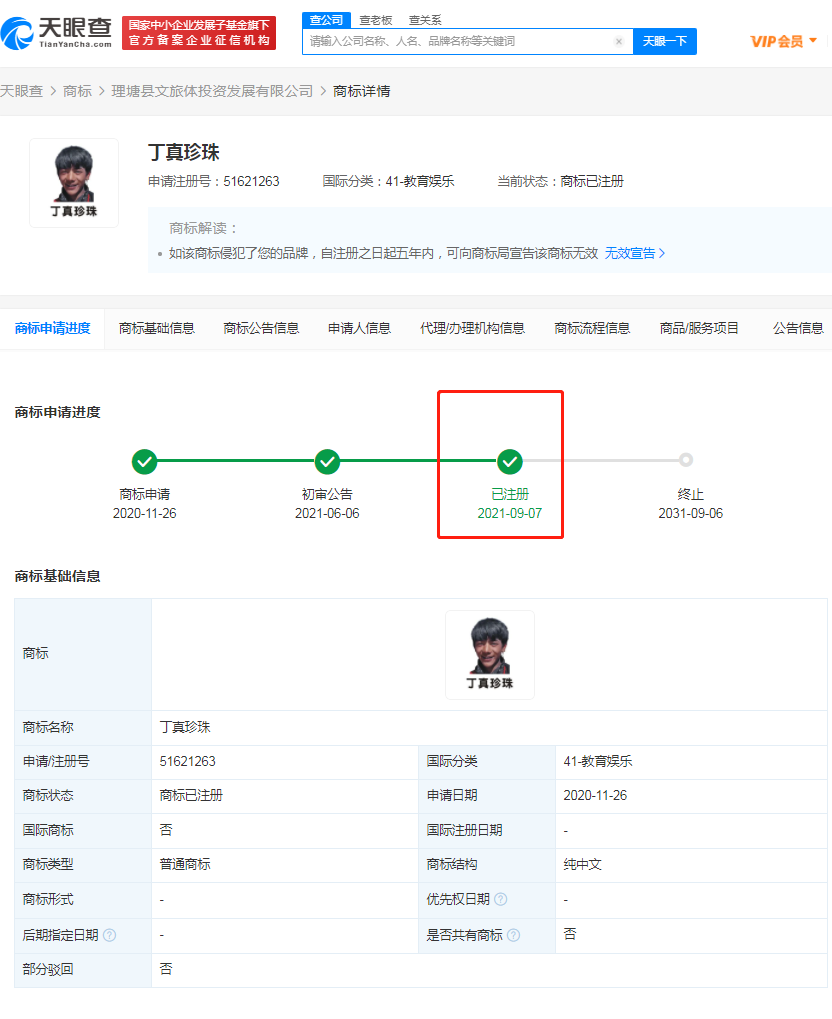
Task: Open the VIP会员 dropdown
Action: [x=783, y=42]
